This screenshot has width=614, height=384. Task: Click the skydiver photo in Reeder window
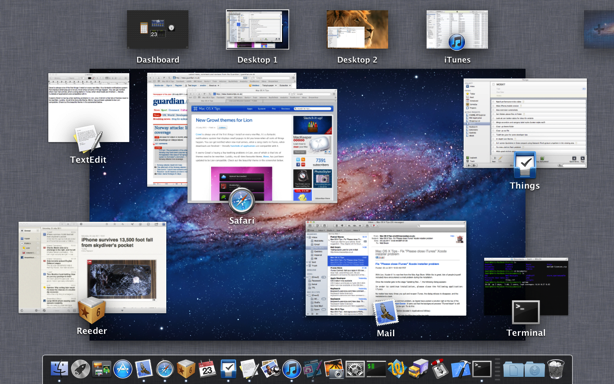pyautogui.click(x=122, y=279)
